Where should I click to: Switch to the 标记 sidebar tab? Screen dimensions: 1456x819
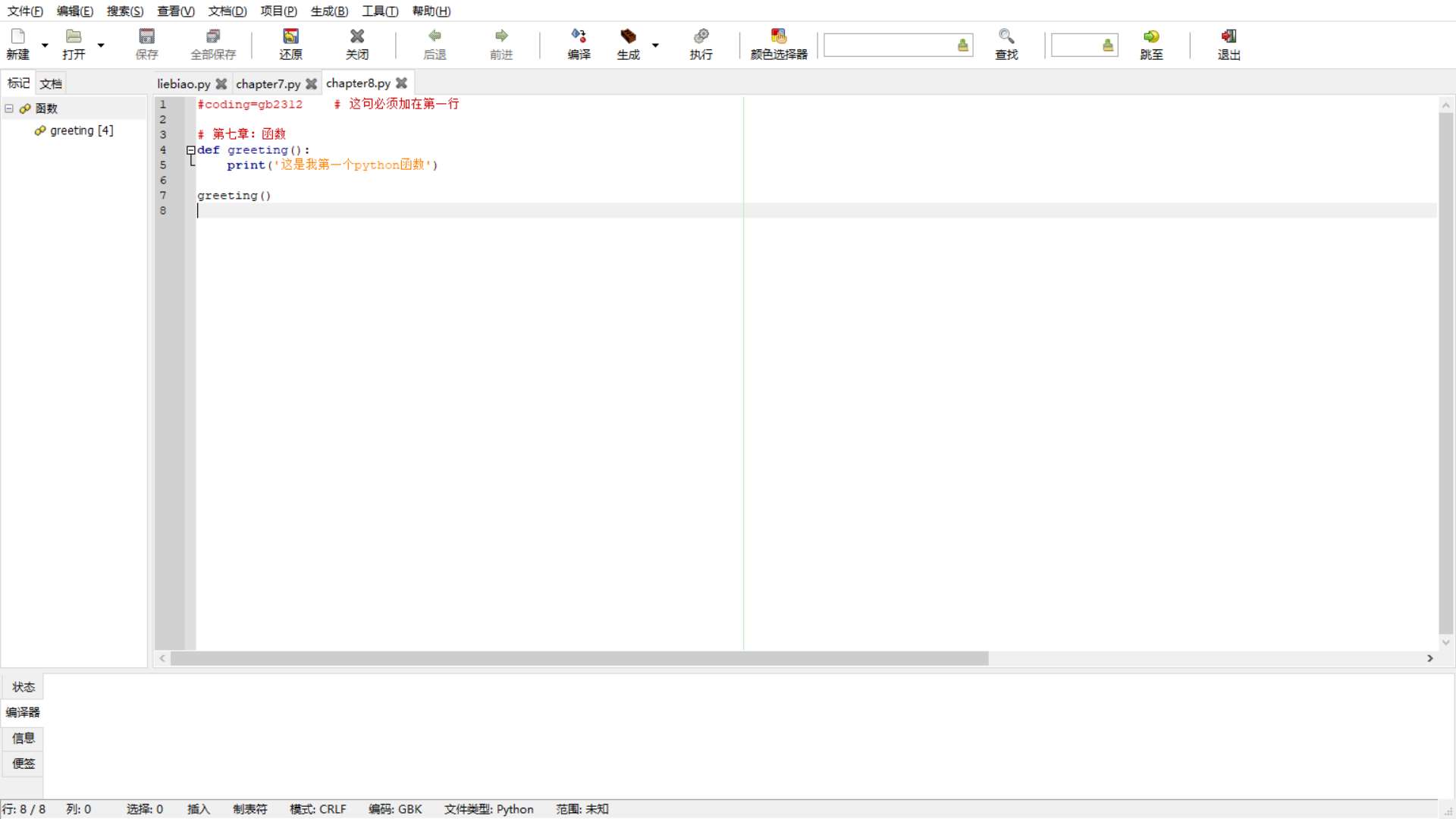[x=18, y=83]
